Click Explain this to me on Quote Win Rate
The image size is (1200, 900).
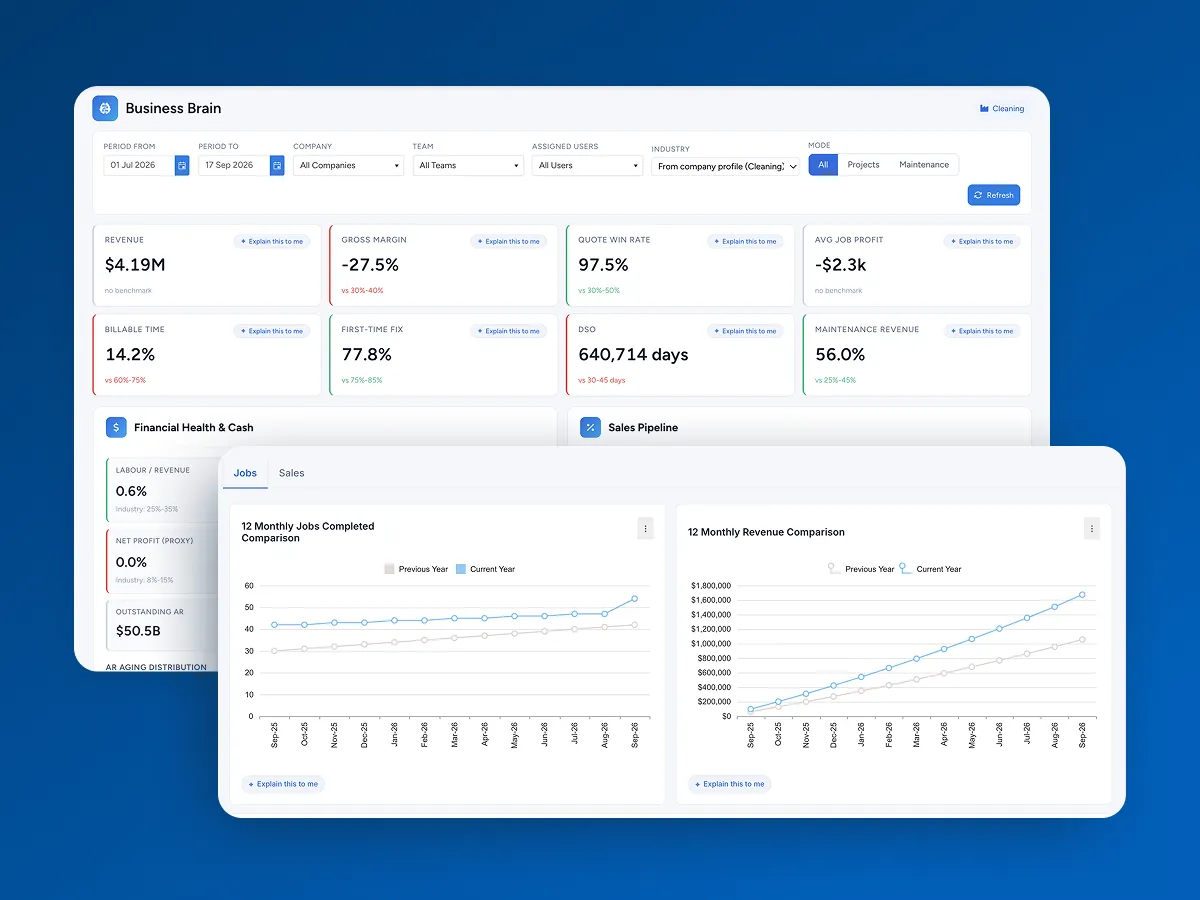(745, 241)
